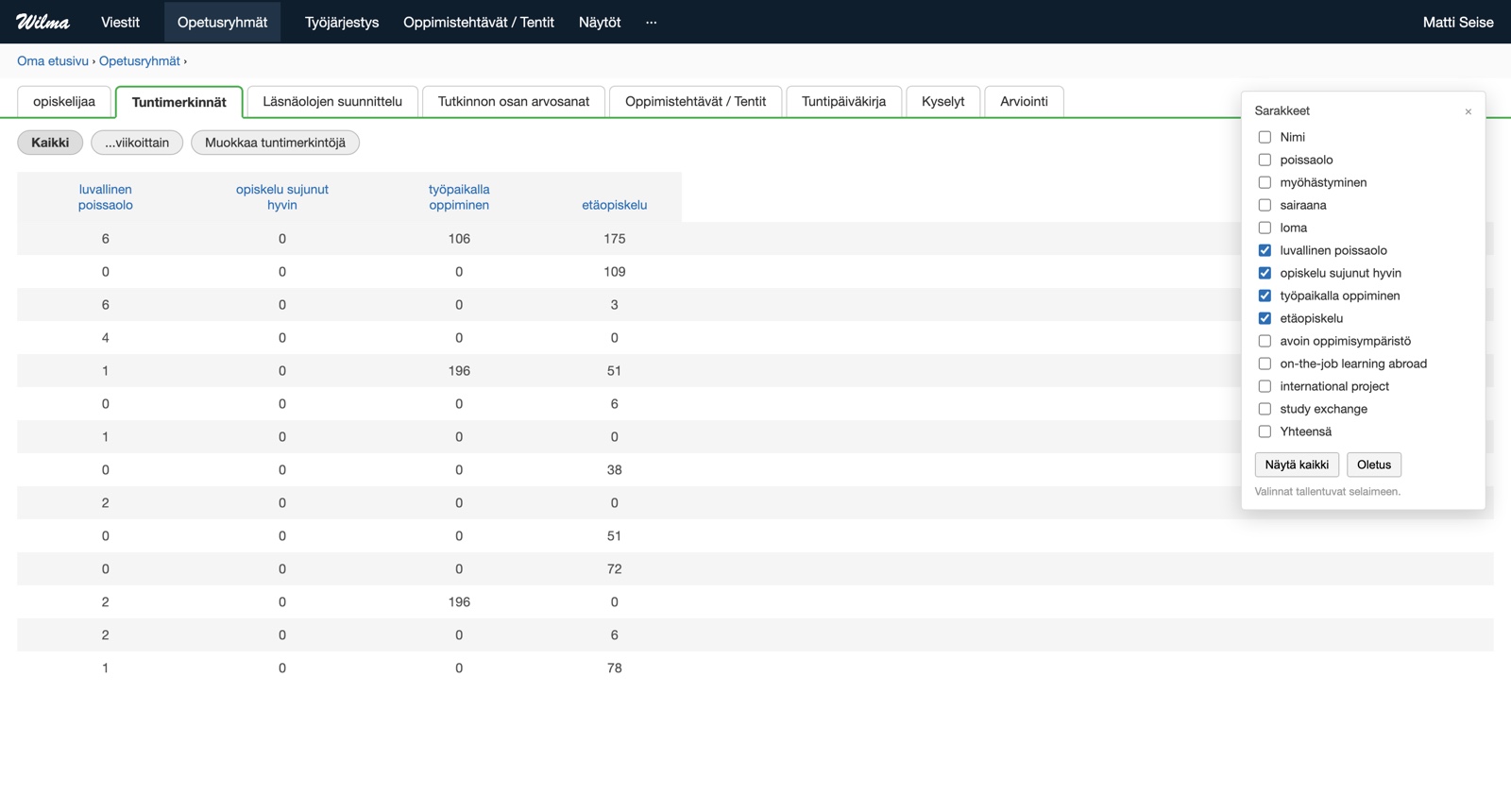Uncheck luvallinen poissaolo column
1511x812 pixels.
pyautogui.click(x=1265, y=250)
